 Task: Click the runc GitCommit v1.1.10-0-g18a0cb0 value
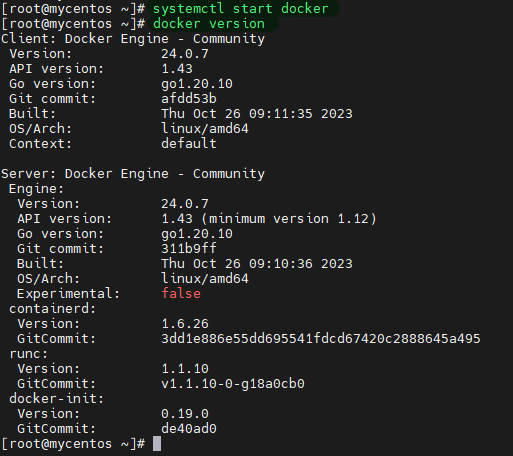[x=233, y=384]
